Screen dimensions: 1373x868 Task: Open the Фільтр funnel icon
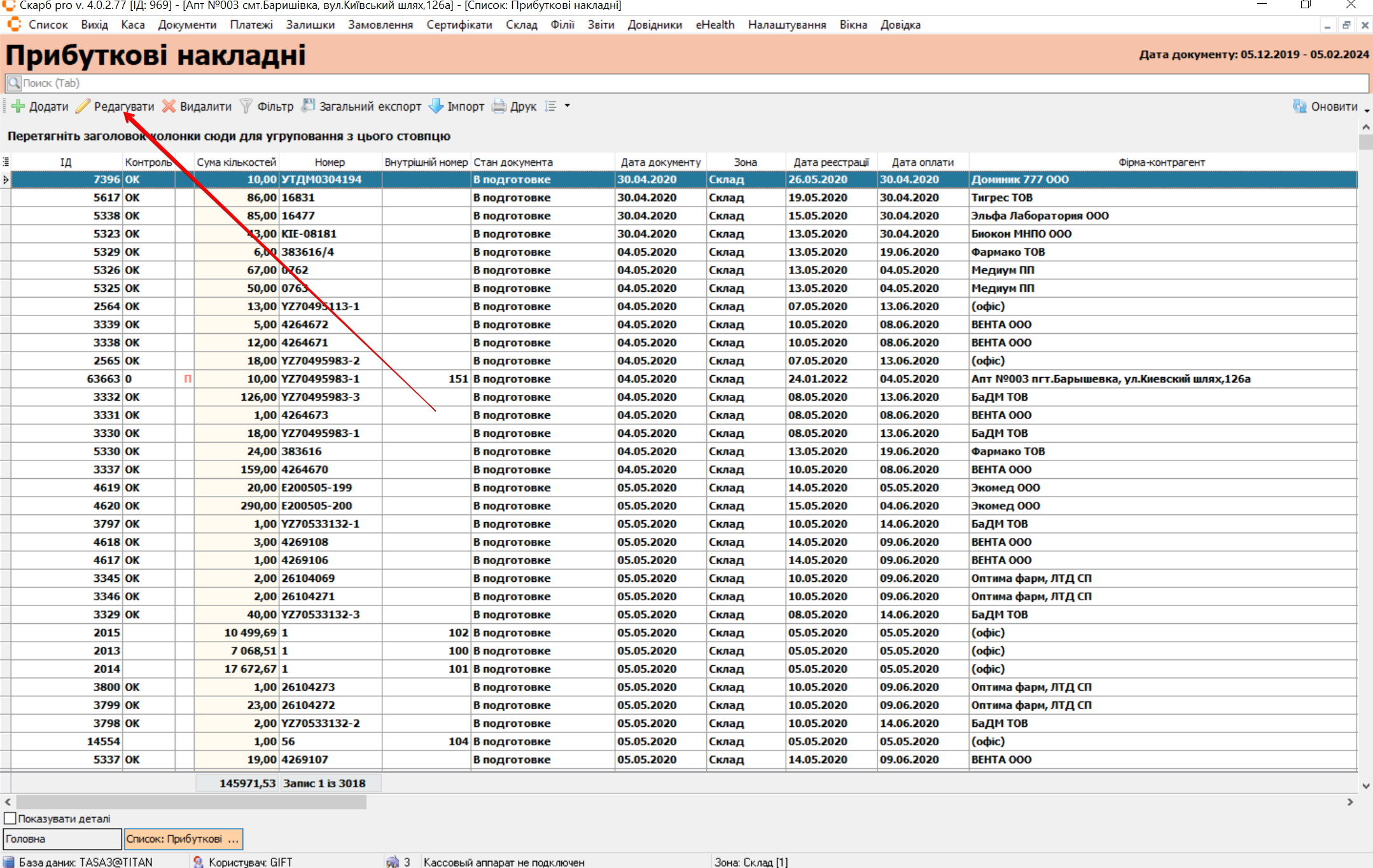pos(246,106)
